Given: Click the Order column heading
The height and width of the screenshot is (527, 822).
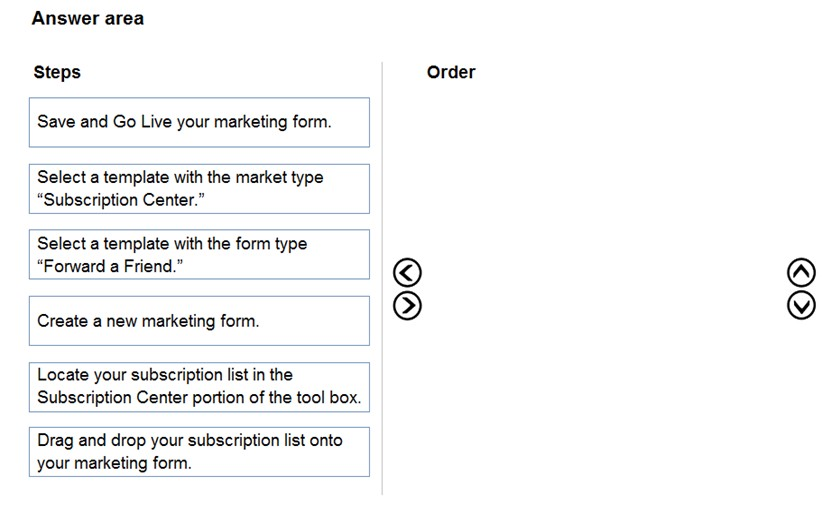Looking at the screenshot, I should coord(451,72).
